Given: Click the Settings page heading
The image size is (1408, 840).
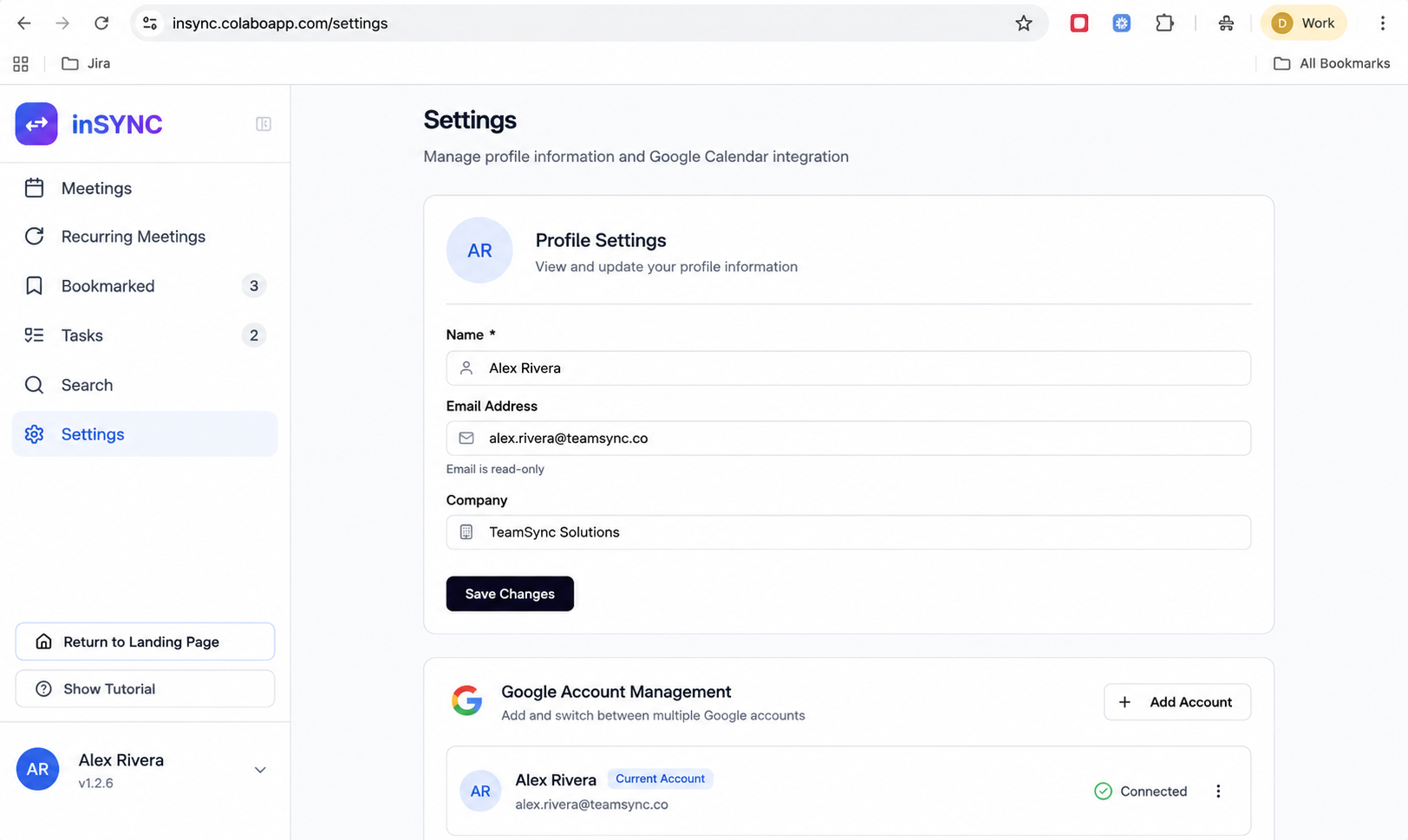Looking at the screenshot, I should [470, 120].
